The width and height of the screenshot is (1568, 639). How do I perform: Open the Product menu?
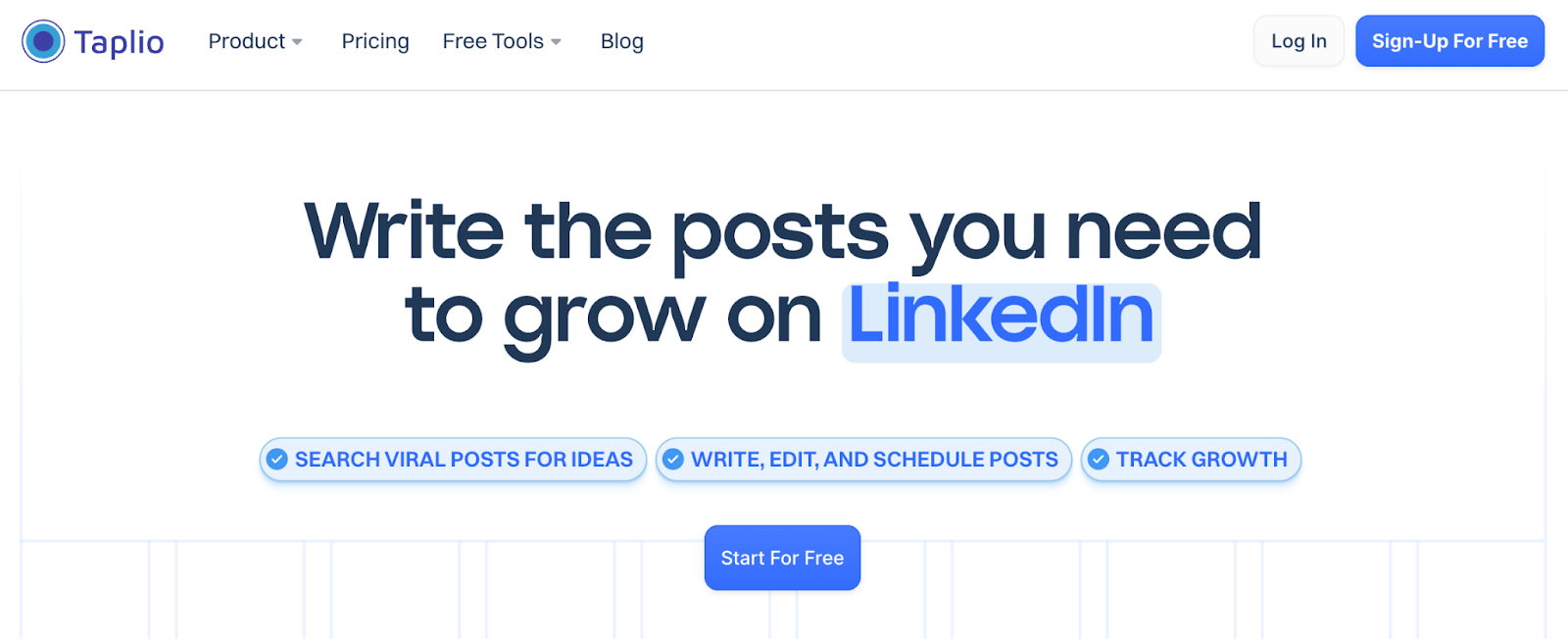pyautogui.click(x=247, y=41)
